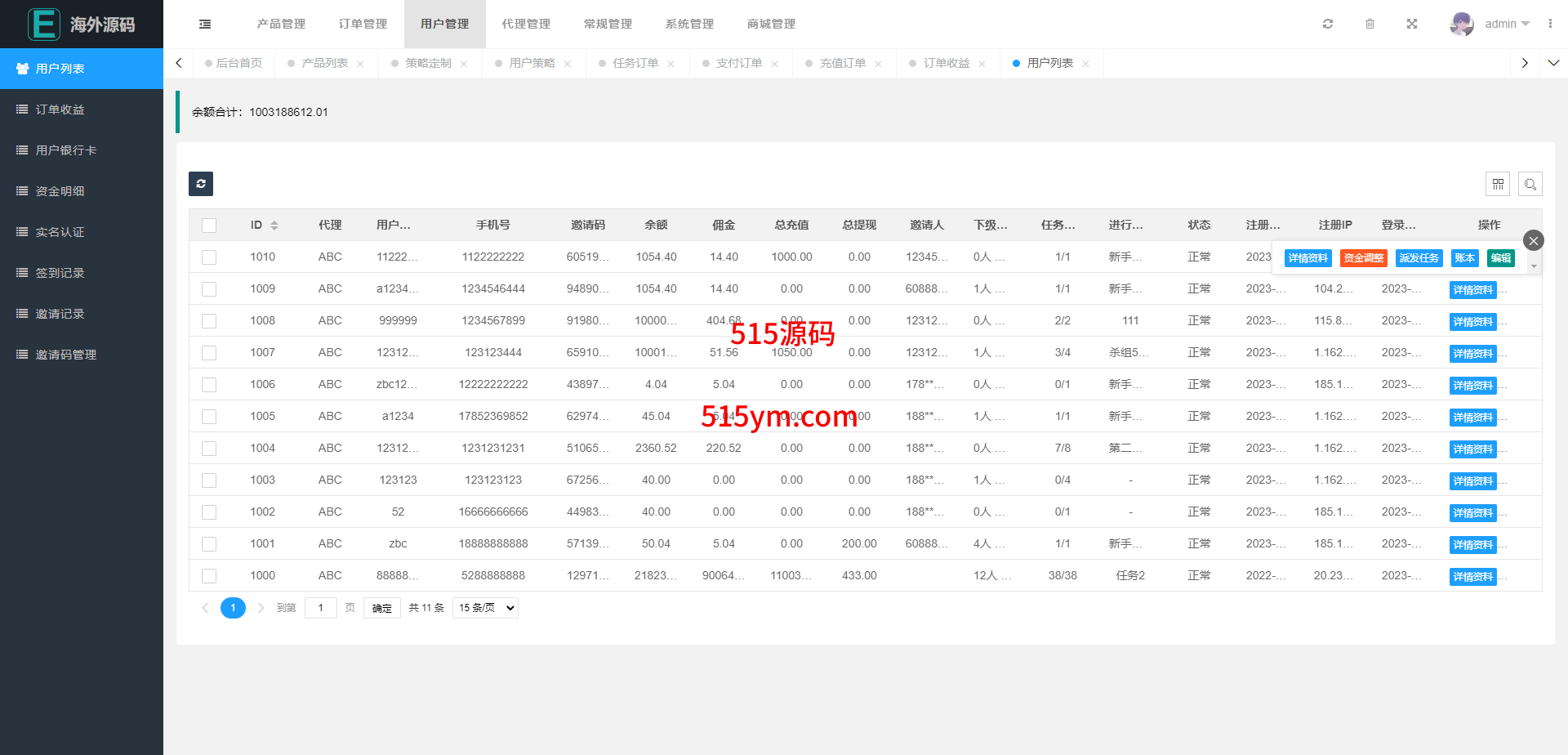Check the select-all checkbox in table header
This screenshot has height=755, width=1568.
(x=209, y=226)
